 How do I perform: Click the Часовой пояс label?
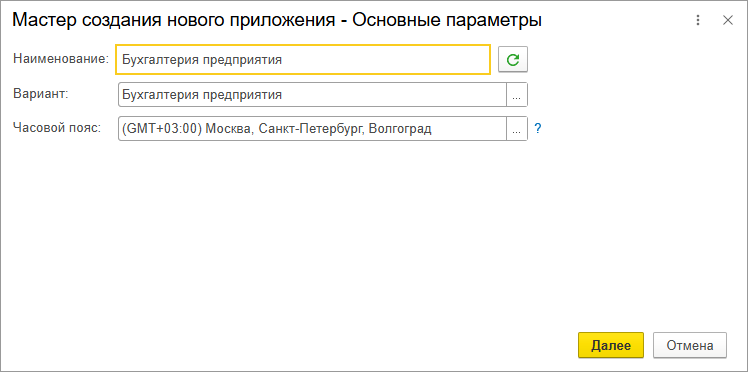[x=57, y=128]
